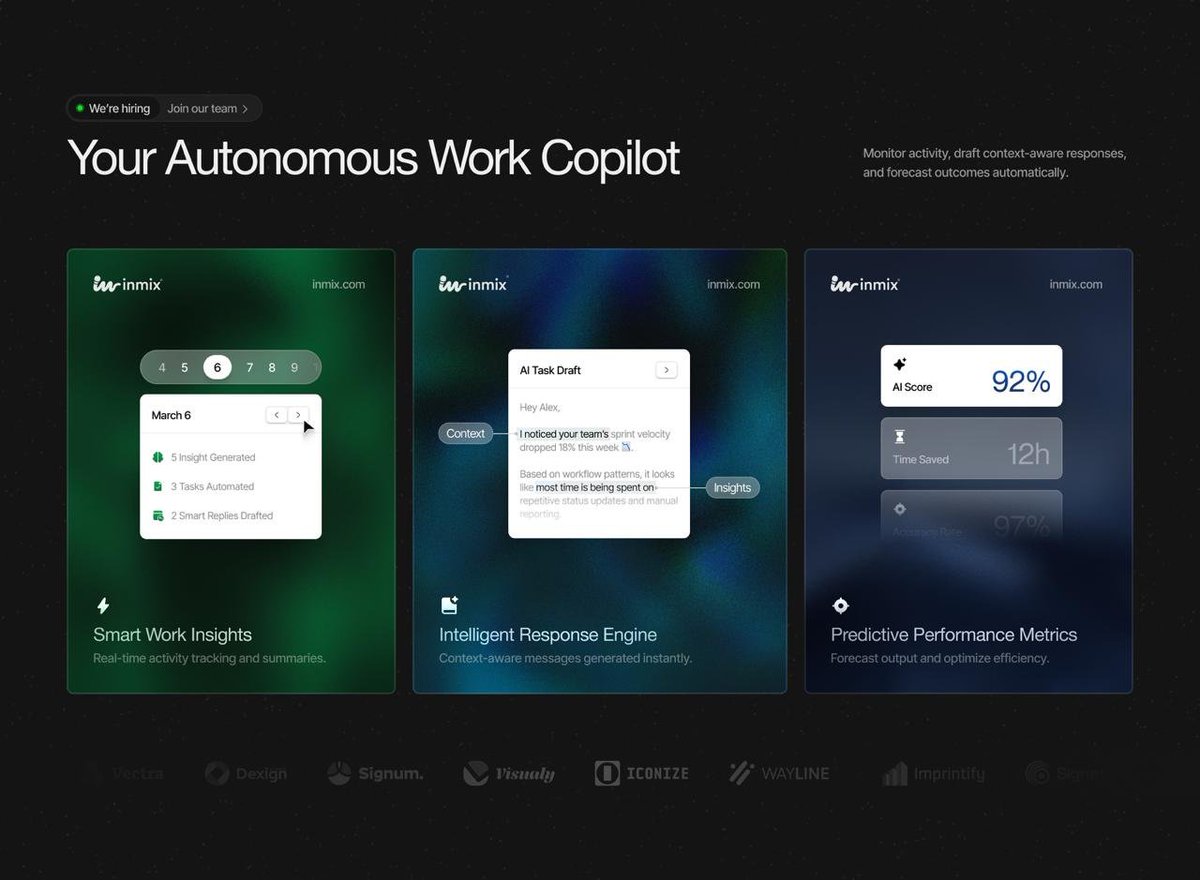
Task: Click the Hey Alex greeting line
Action: click(x=540, y=407)
